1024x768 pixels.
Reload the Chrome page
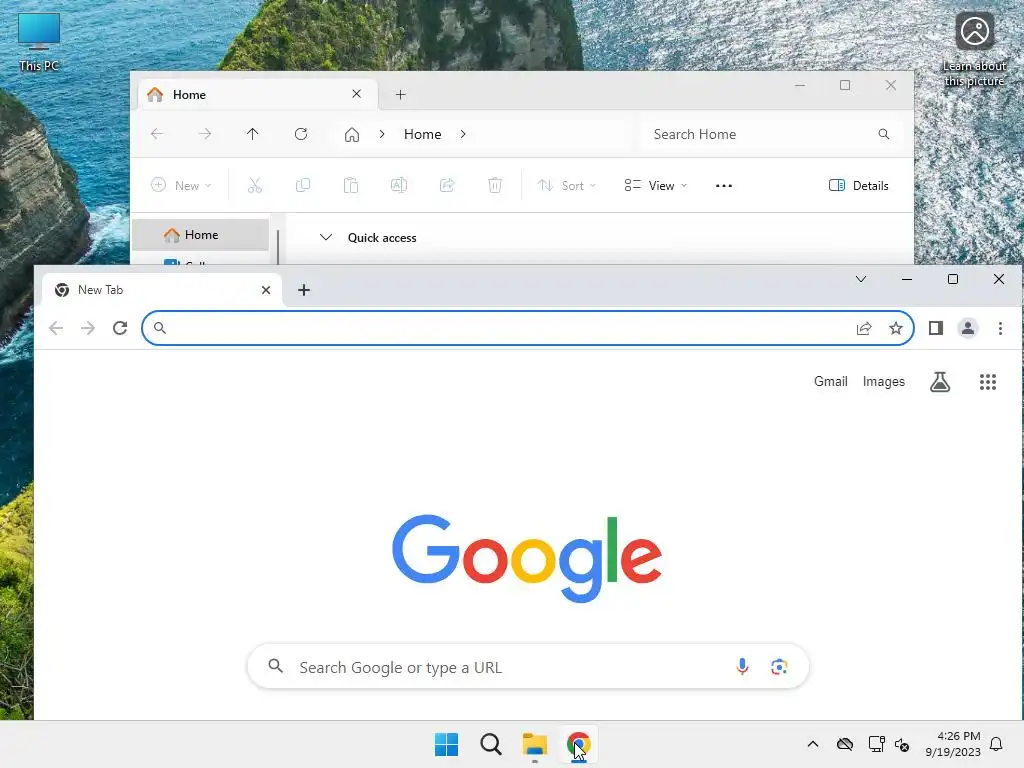click(x=120, y=328)
